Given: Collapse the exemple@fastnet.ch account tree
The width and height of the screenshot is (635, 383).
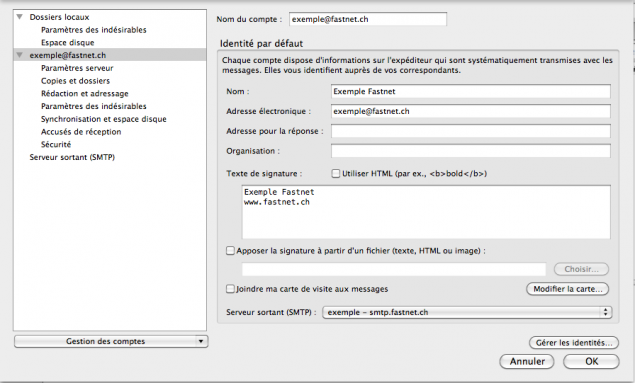Looking at the screenshot, I should point(19,55).
